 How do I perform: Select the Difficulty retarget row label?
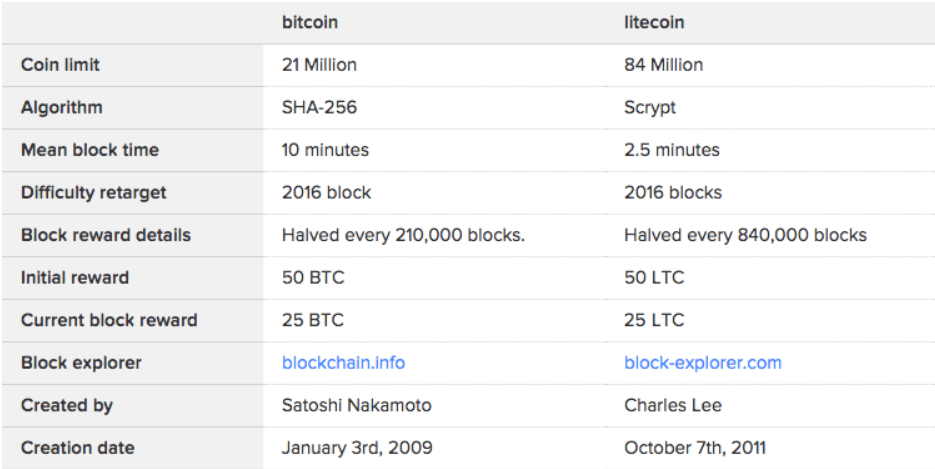pos(94,193)
